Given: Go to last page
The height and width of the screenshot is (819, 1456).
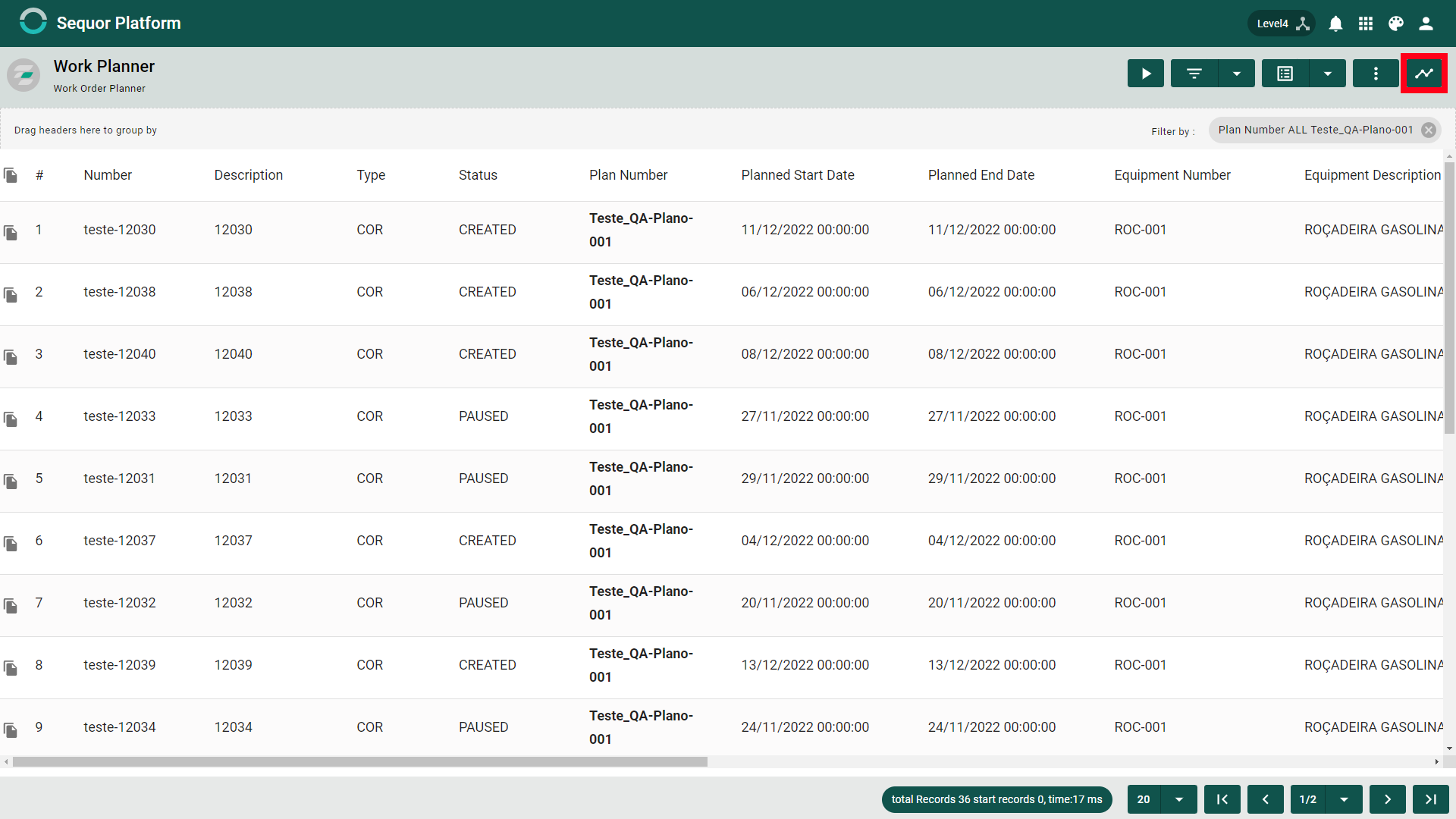Looking at the screenshot, I should (x=1431, y=799).
